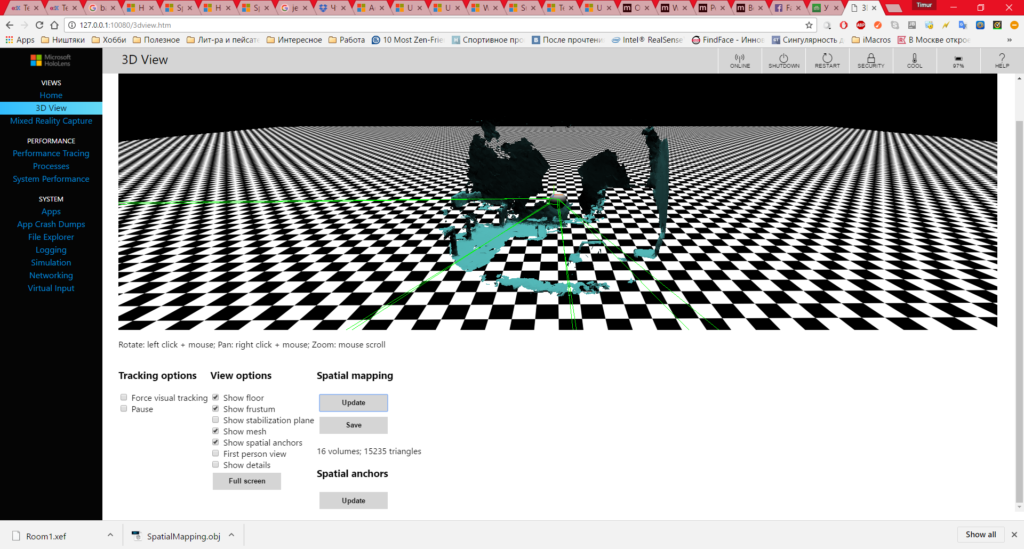Click the browser back arrow
The height and width of the screenshot is (549, 1024).
(9, 25)
